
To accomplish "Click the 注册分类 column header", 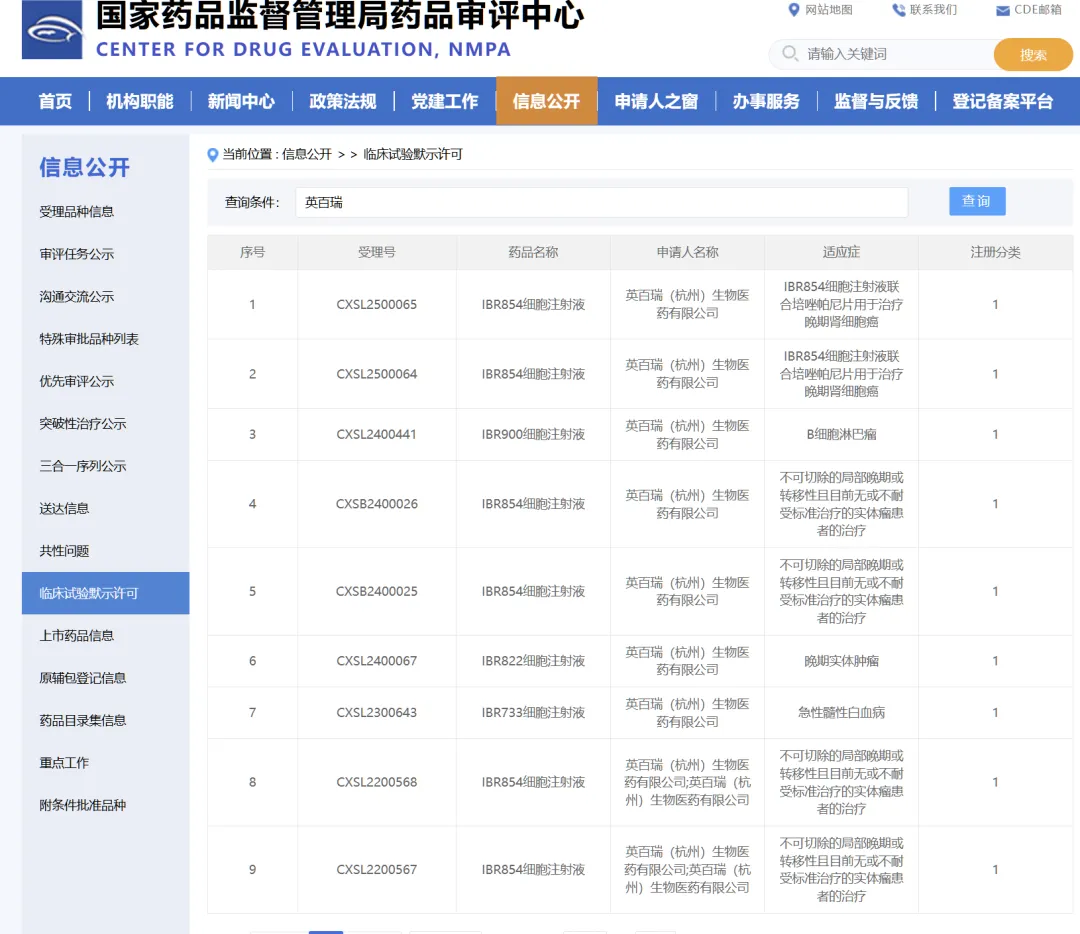I will 995,252.
